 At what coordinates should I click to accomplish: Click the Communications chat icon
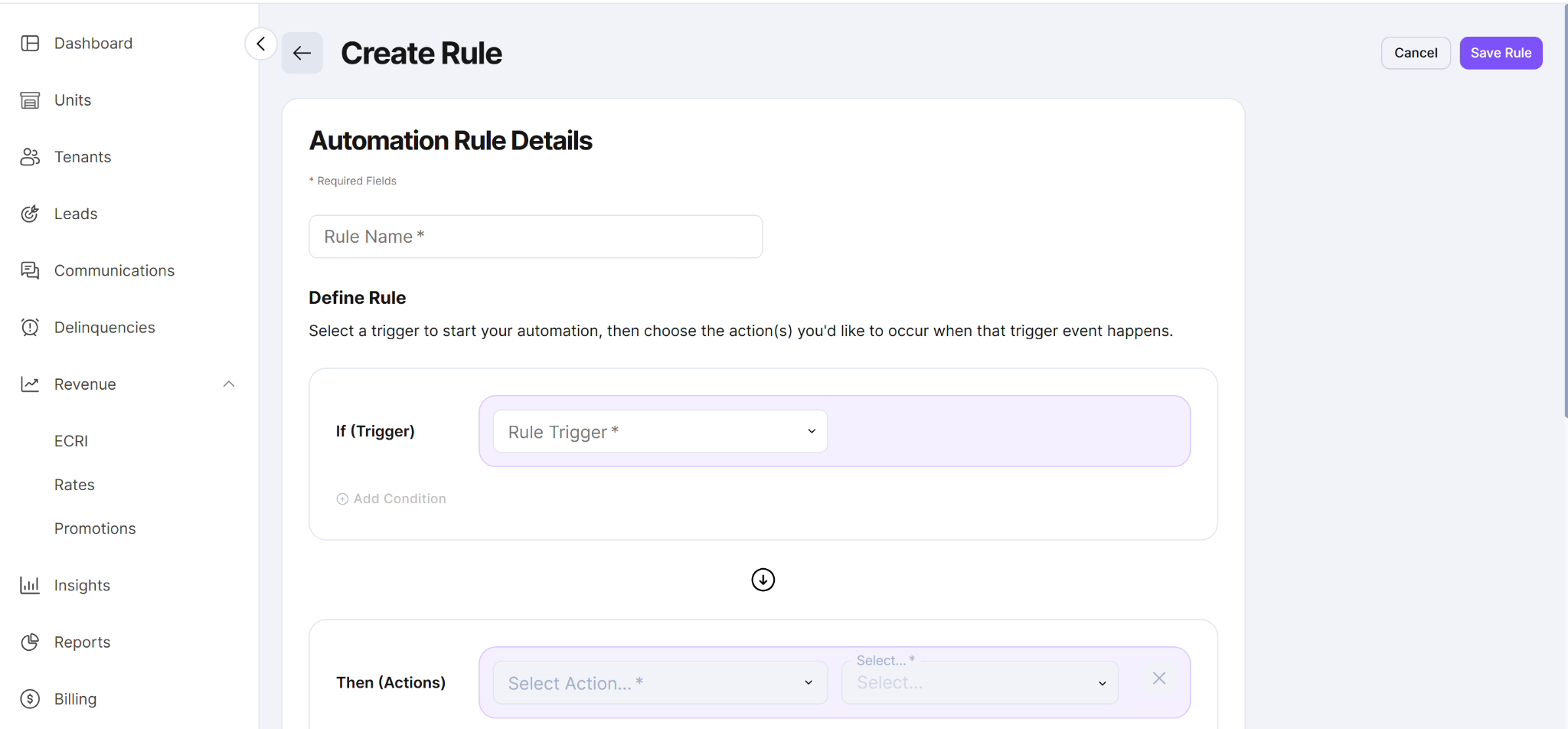point(30,270)
